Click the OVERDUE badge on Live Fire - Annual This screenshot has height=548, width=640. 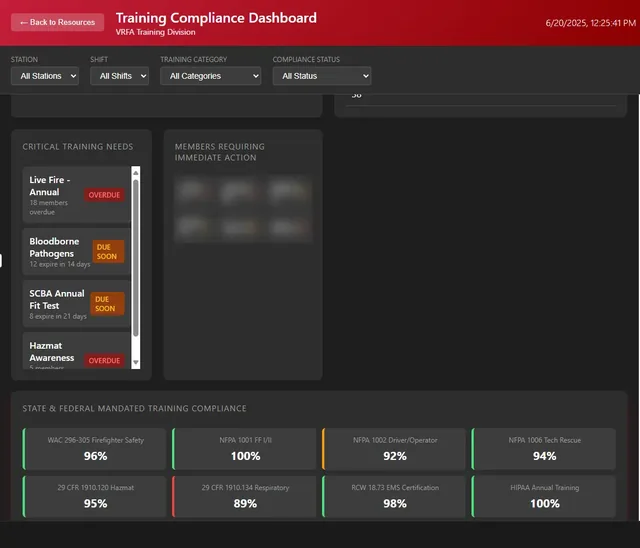(x=104, y=195)
